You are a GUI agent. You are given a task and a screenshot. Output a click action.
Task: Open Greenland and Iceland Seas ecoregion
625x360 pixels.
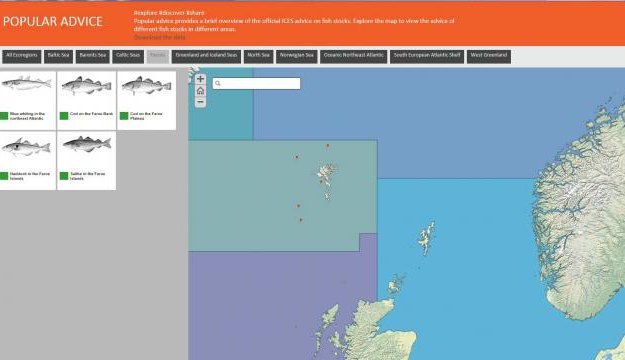coord(206,56)
